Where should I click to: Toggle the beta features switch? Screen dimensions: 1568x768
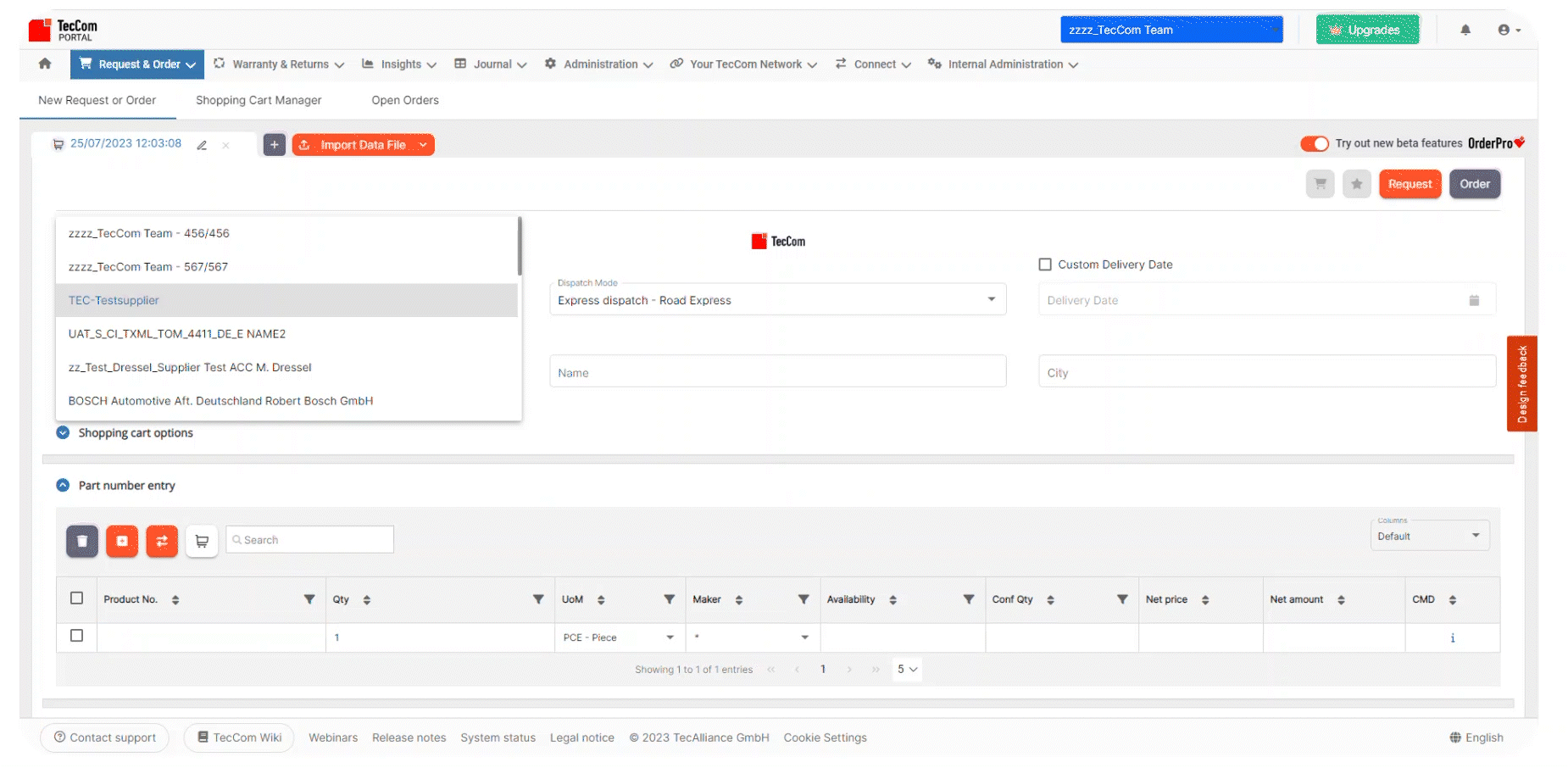(1314, 143)
